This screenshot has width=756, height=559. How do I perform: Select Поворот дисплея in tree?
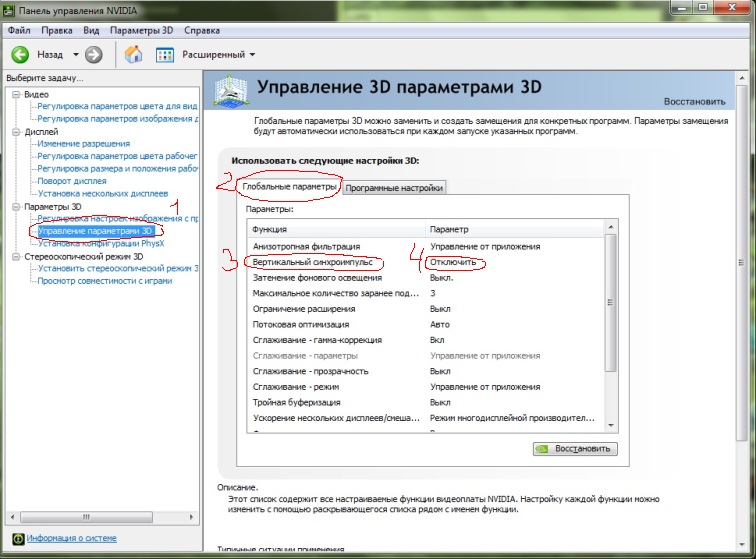click(72, 181)
